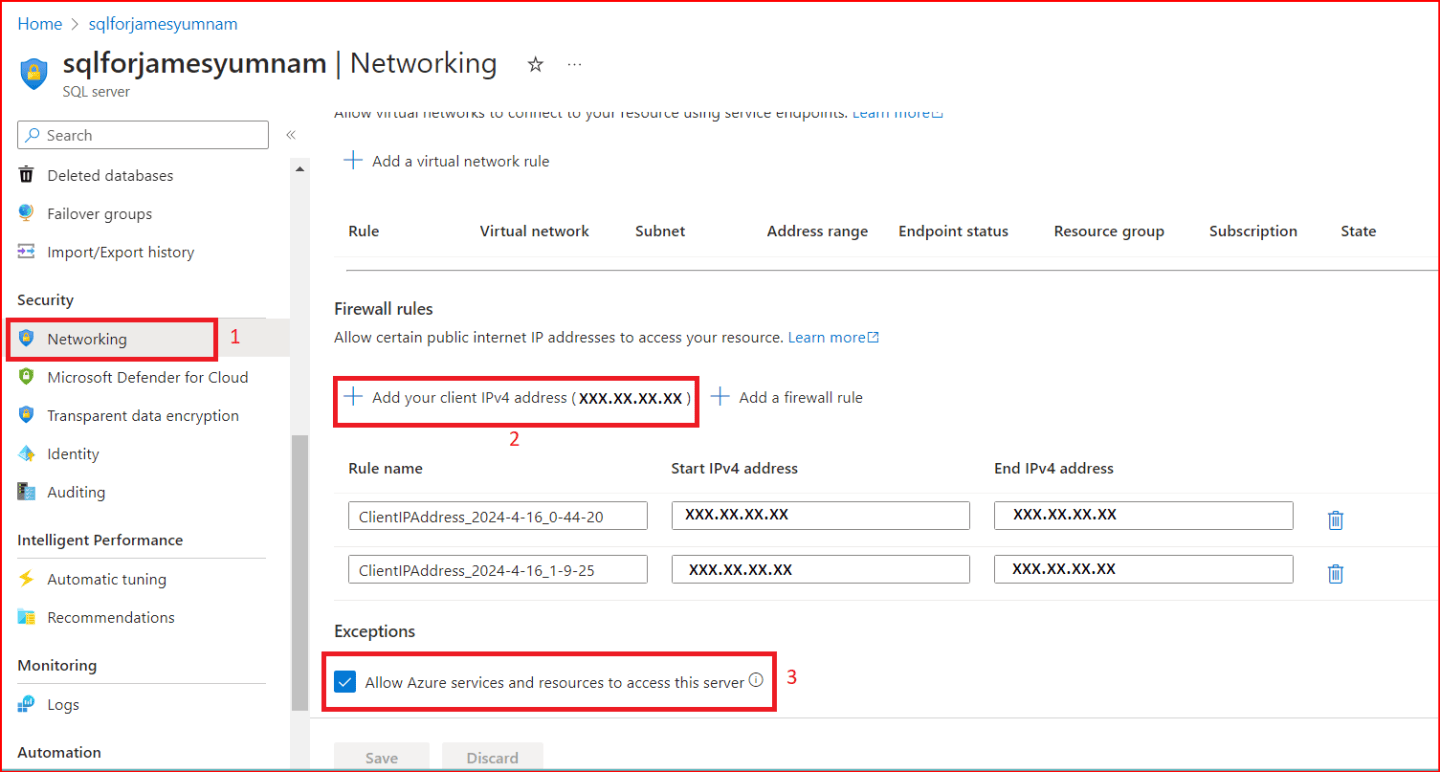Click the Subscription column header

pyautogui.click(x=1253, y=231)
